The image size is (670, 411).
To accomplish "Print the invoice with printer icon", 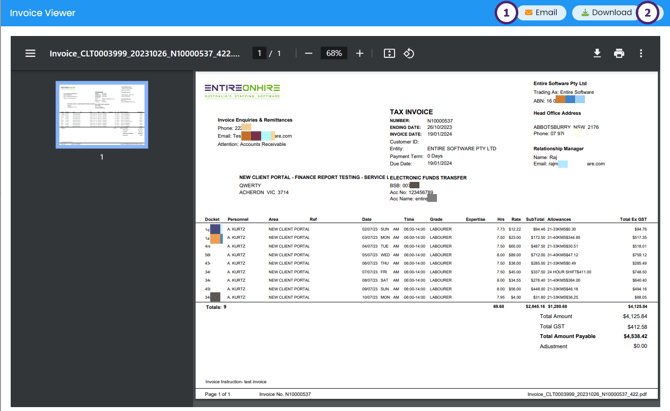I will 619,53.
